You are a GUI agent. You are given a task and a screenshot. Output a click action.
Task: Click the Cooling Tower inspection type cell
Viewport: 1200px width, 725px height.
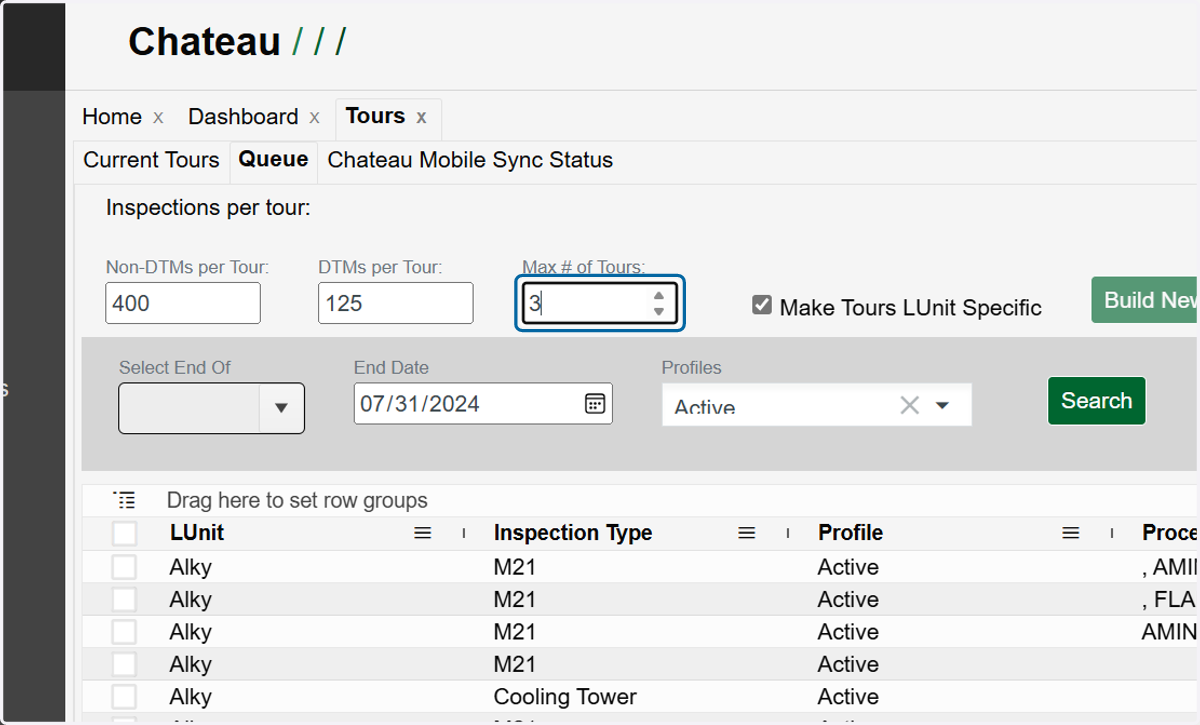(565, 697)
